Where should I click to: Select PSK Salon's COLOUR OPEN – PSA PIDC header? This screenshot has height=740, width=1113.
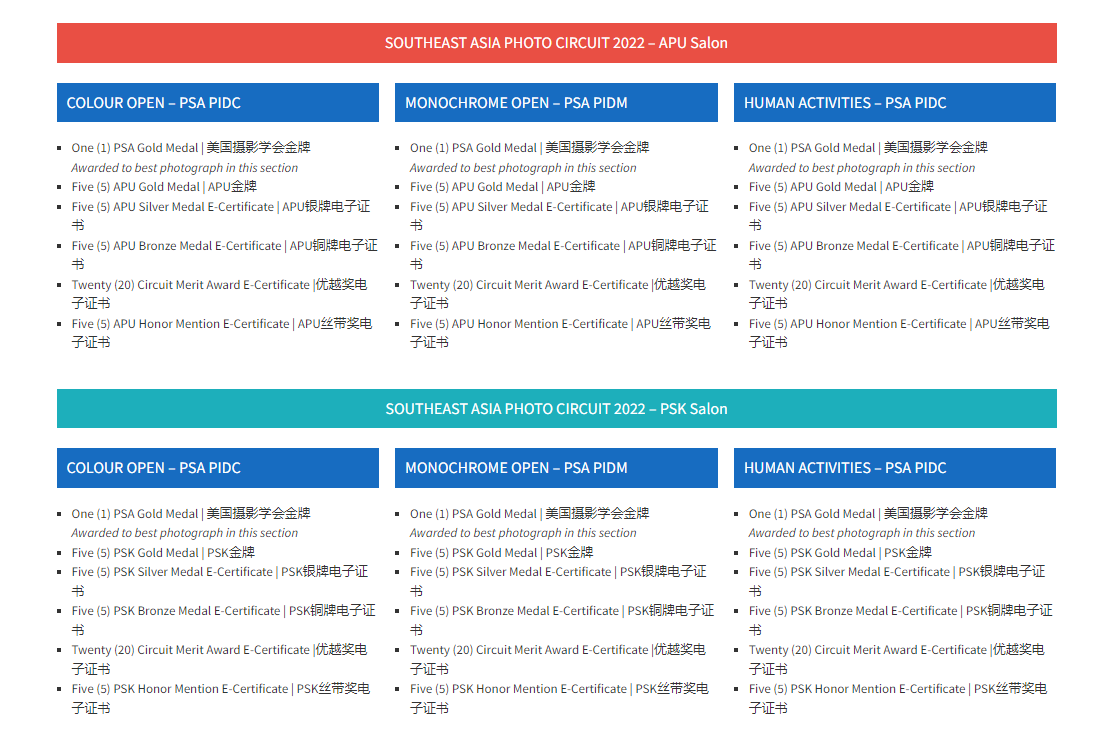[x=218, y=468]
